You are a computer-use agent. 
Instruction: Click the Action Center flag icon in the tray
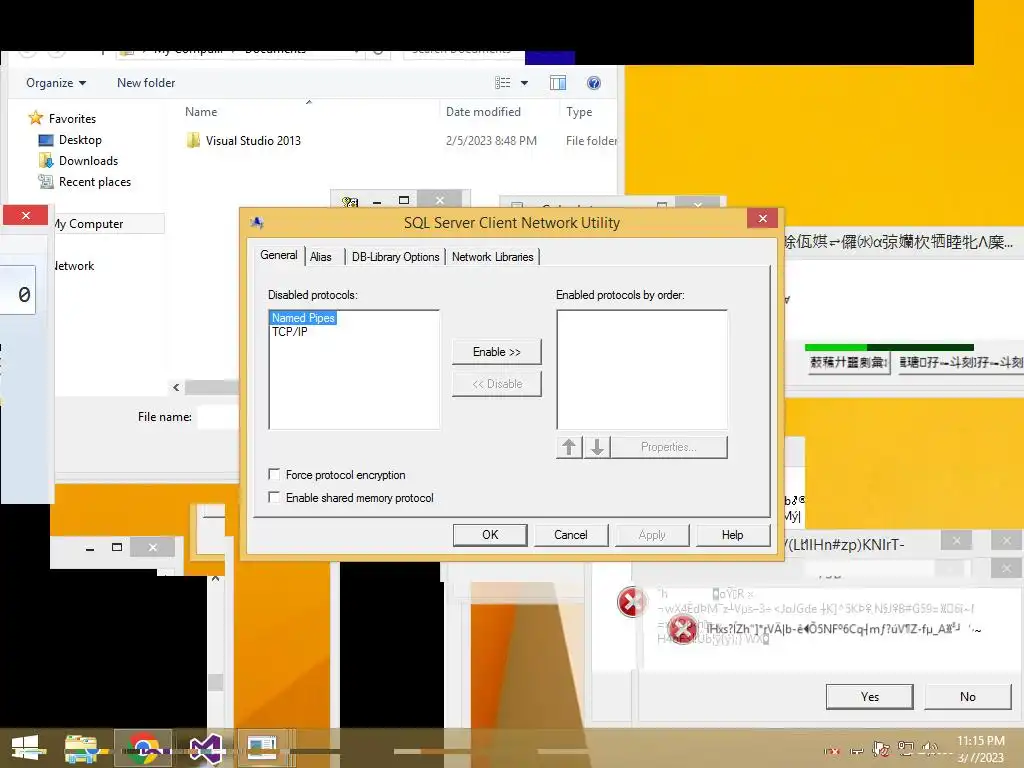coord(881,749)
